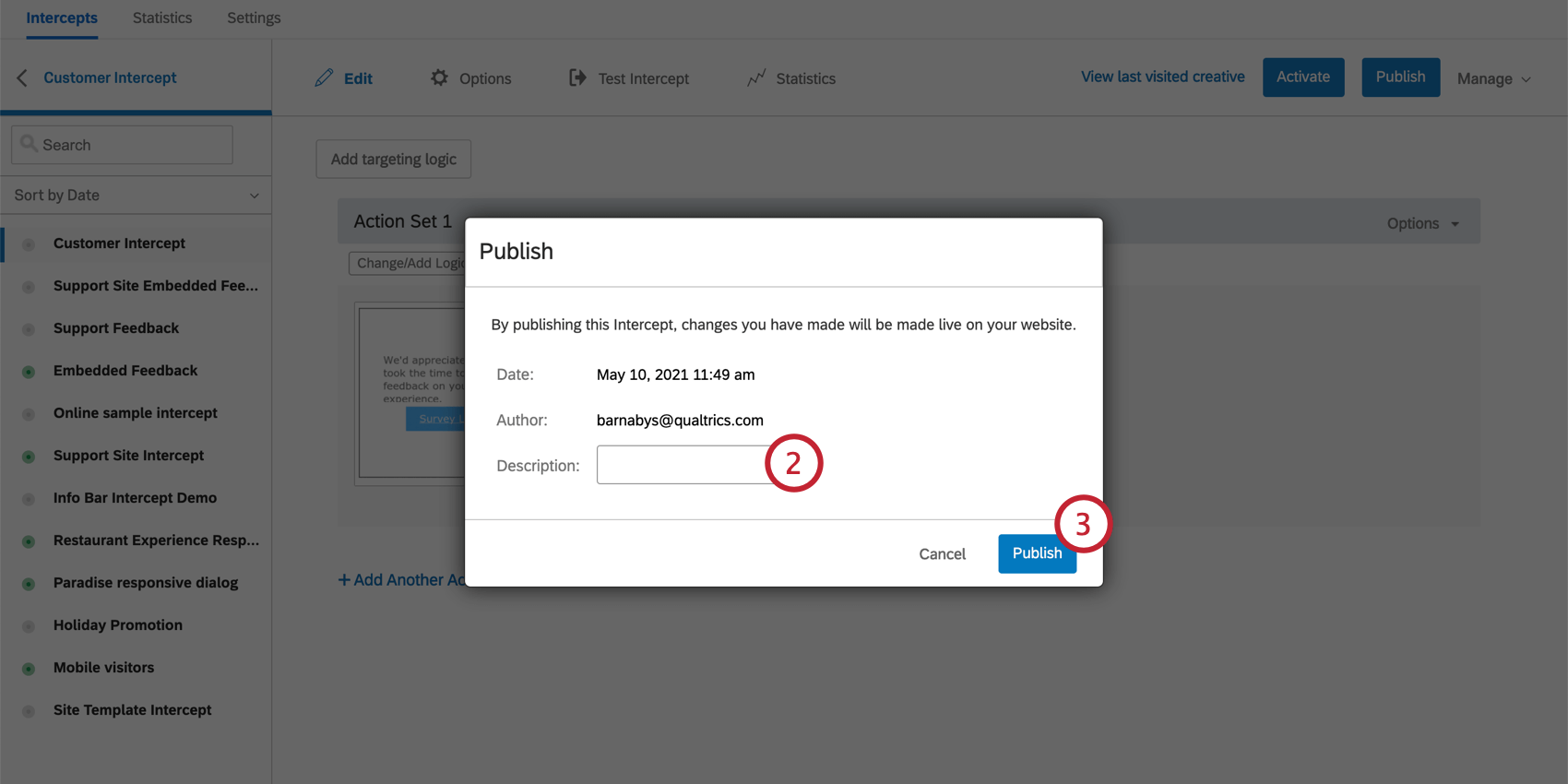This screenshot has height=784, width=1568.
Task: Switch to the Settings tab
Action: [x=253, y=17]
